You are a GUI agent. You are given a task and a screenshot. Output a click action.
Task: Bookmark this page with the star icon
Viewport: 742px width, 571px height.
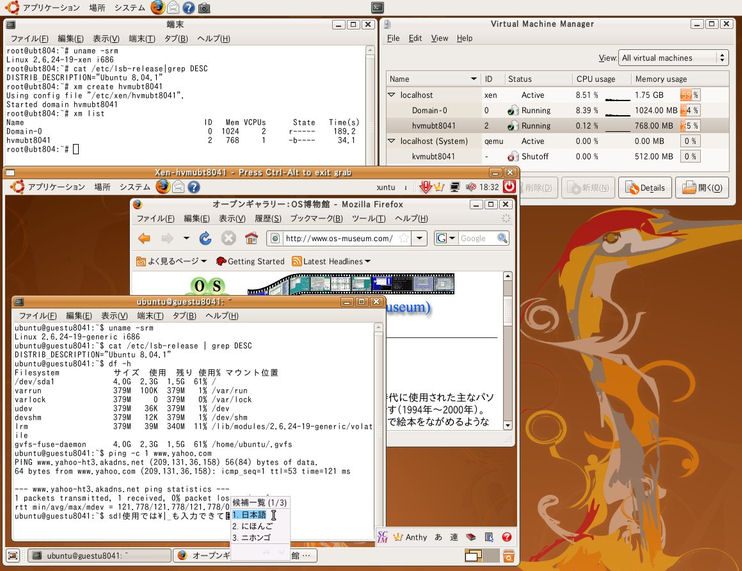point(404,238)
